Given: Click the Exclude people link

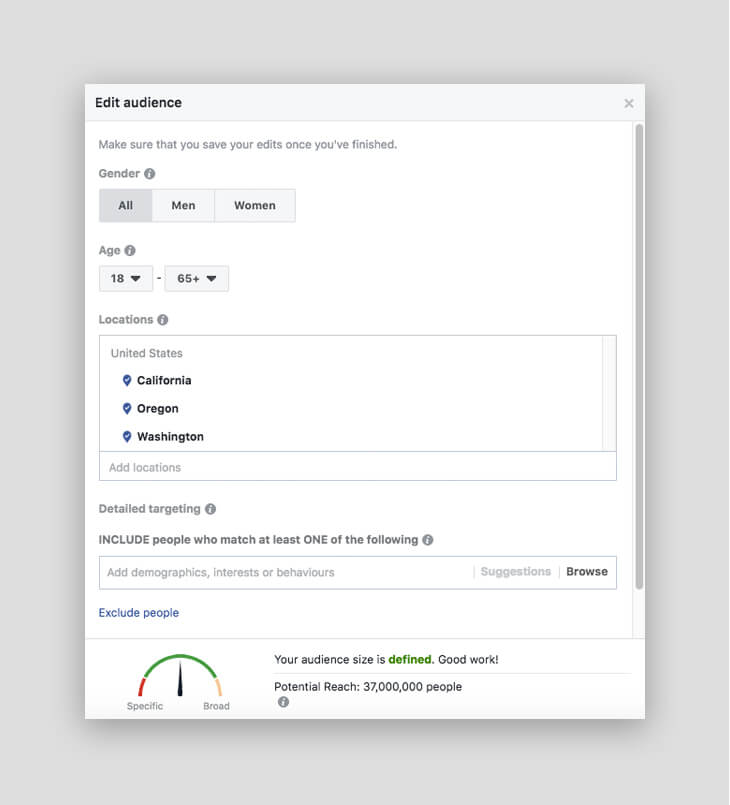Looking at the screenshot, I should pos(139,613).
